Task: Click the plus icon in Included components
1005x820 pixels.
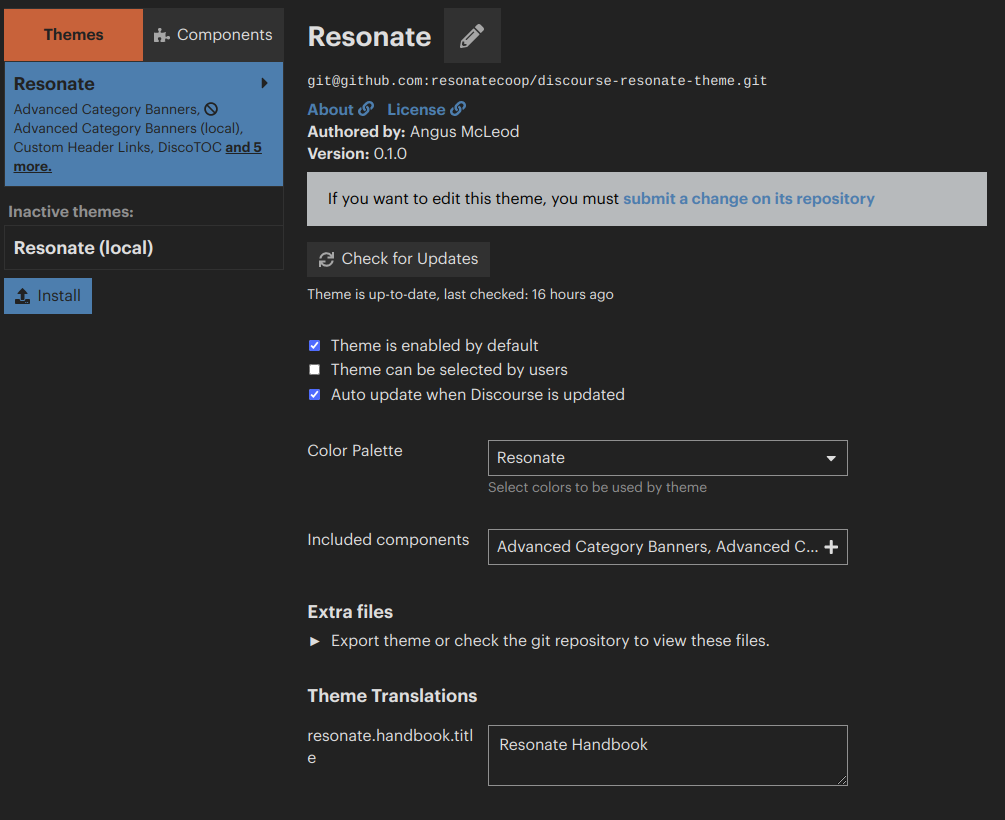Action: pyautogui.click(x=831, y=547)
